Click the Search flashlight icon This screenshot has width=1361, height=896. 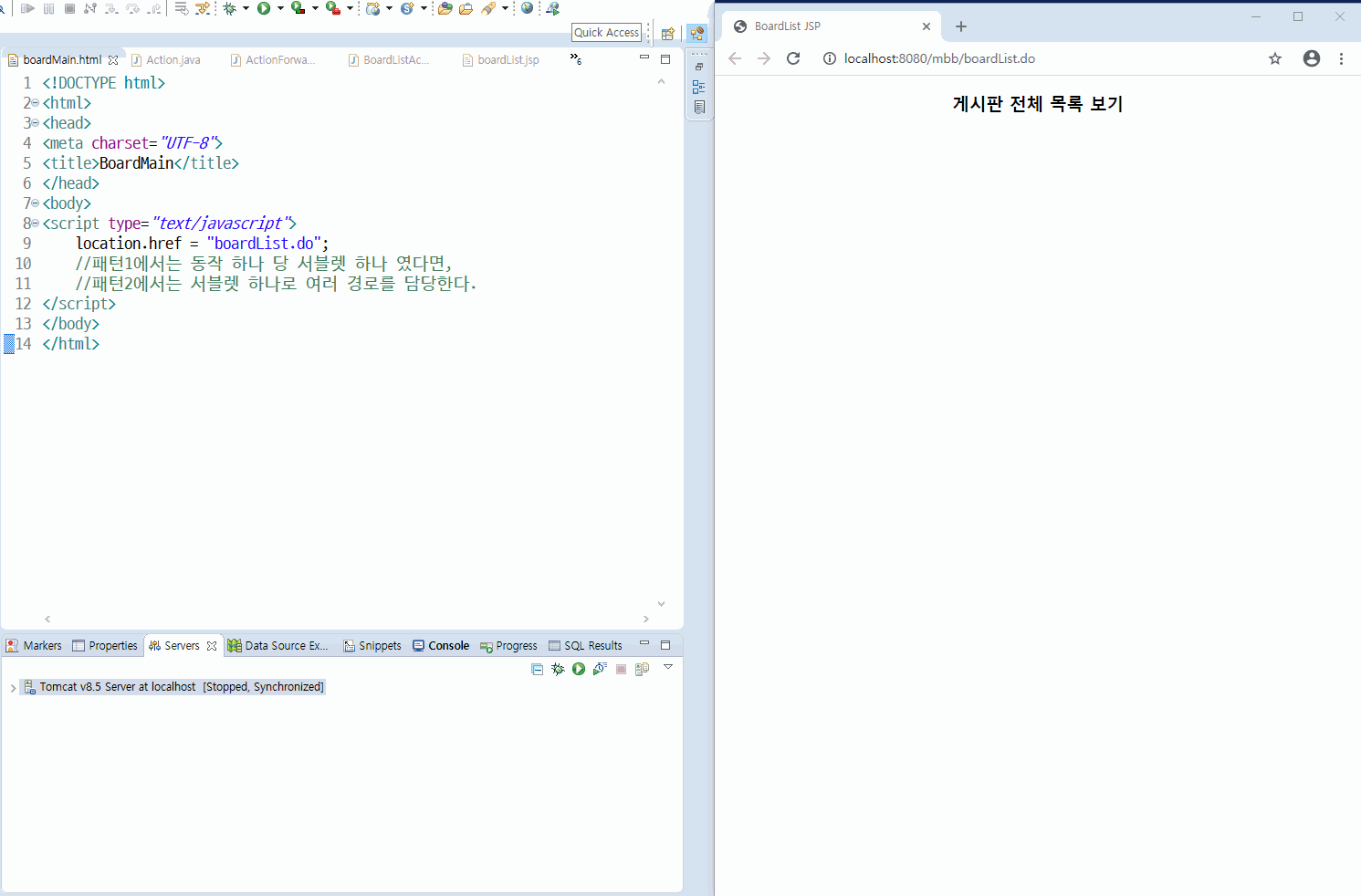pyautogui.click(x=488, y=8)
